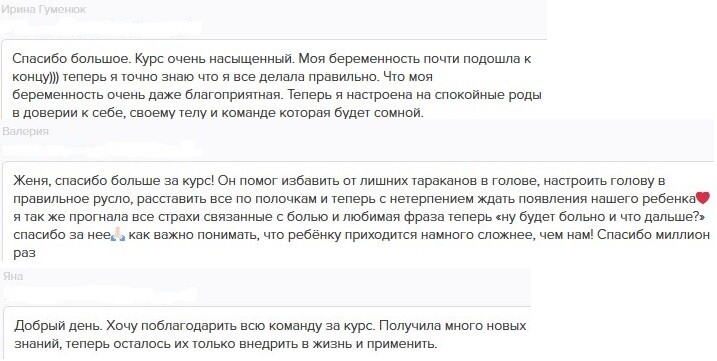Click "Получила много новых" in Яна's comment
This screenshot has width=717, height=361.
click(453, 326)
